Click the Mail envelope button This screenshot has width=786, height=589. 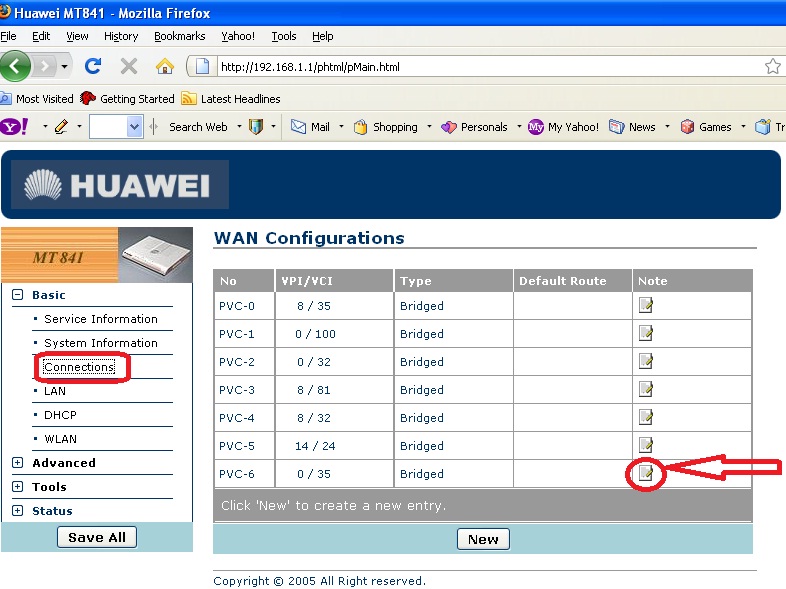pyautogui.click(x=310, y=127)
